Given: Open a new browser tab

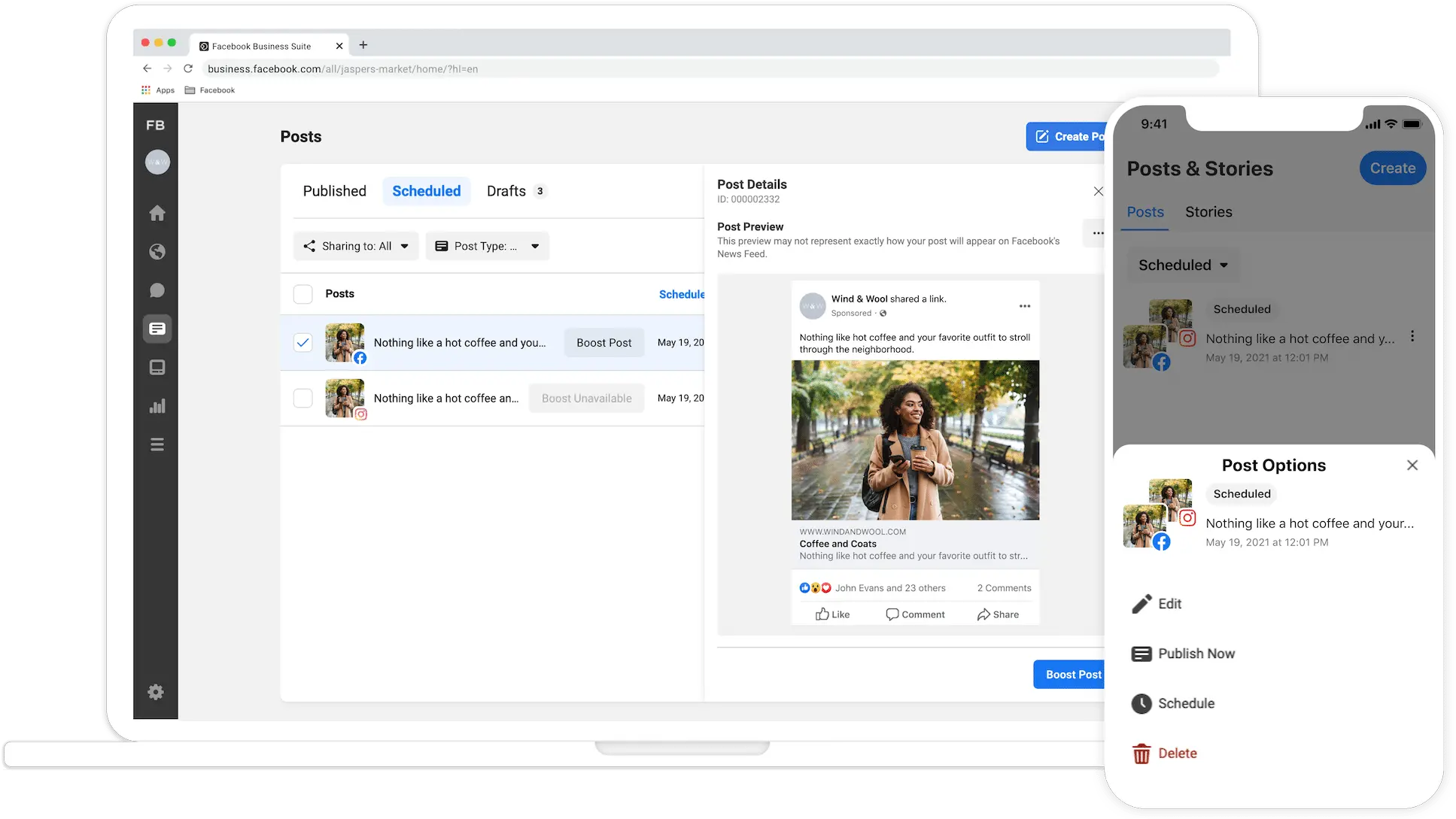Looking at the screenshot, I should [363, 45].
